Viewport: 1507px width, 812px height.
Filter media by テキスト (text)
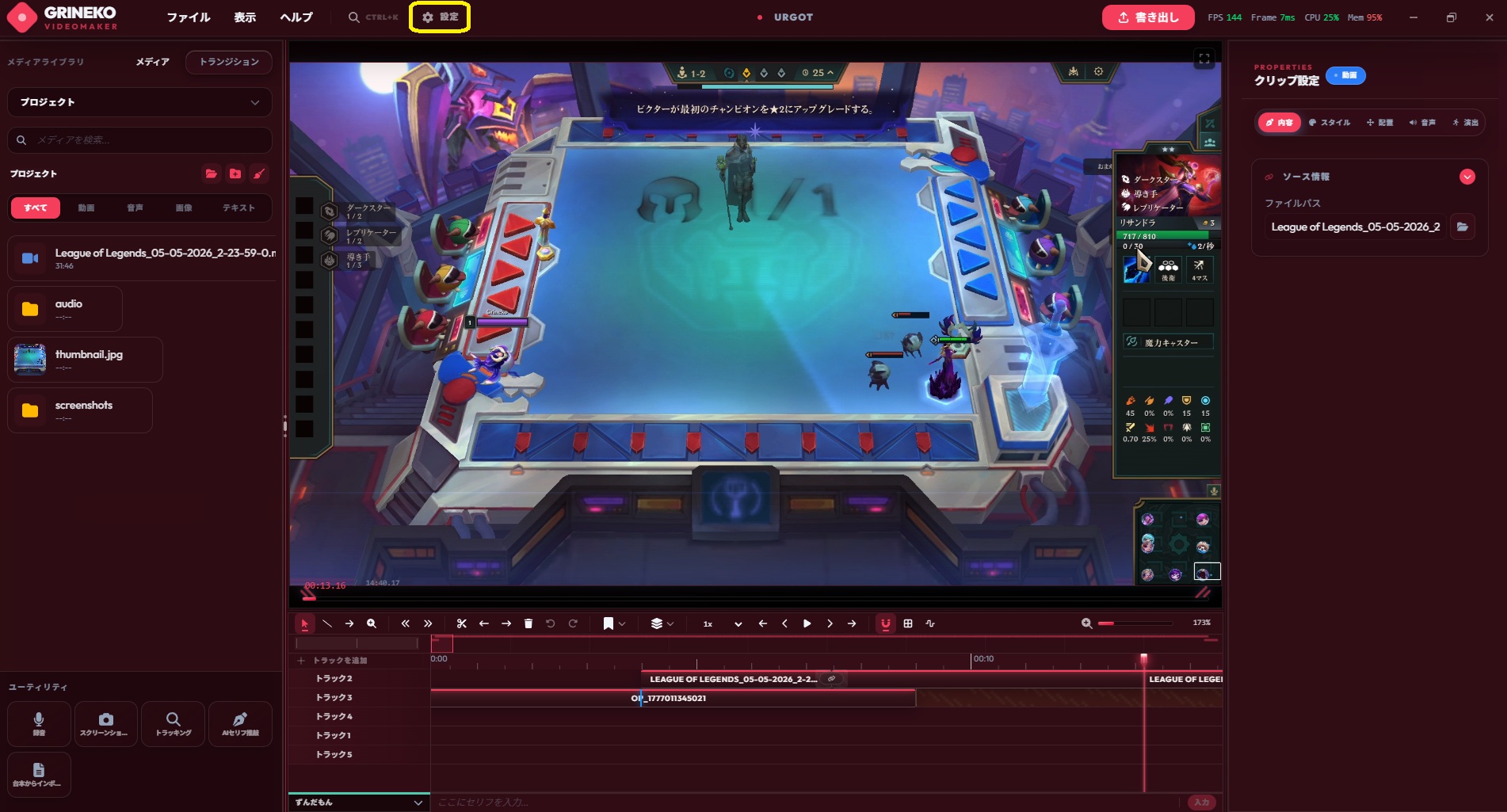238,208
